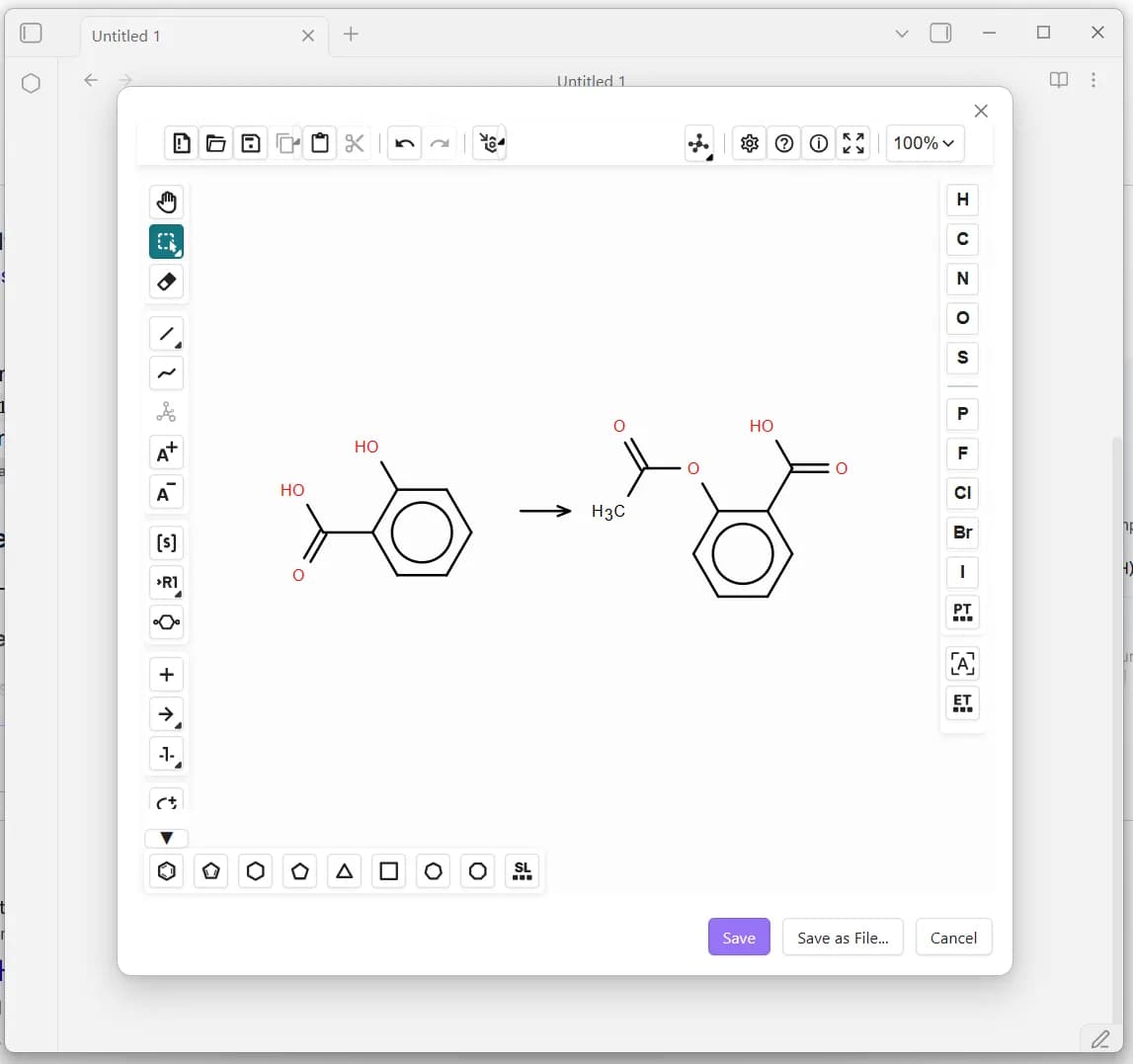Open the Structure Library (SL)

523,871
